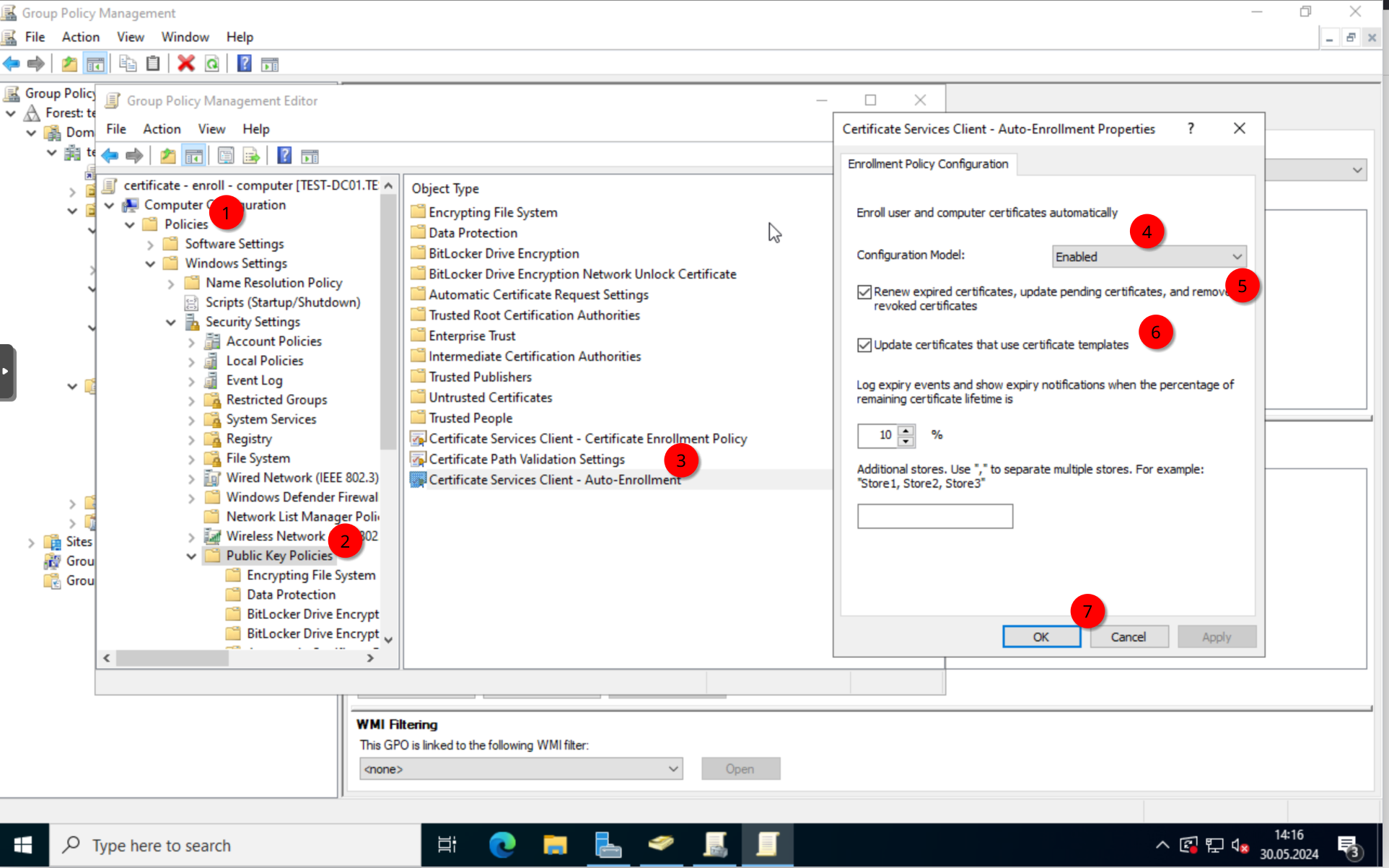Viewport: 1389px width, 868px height.
Task: Click Export list icon in Editor toolbar
Action: tap(251, 156)
